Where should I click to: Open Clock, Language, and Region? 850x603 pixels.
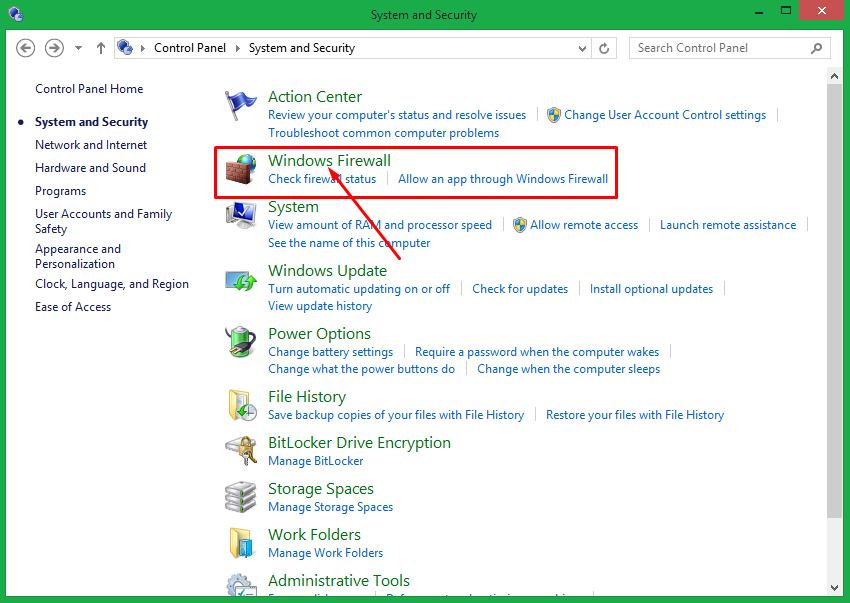point(112,284)
